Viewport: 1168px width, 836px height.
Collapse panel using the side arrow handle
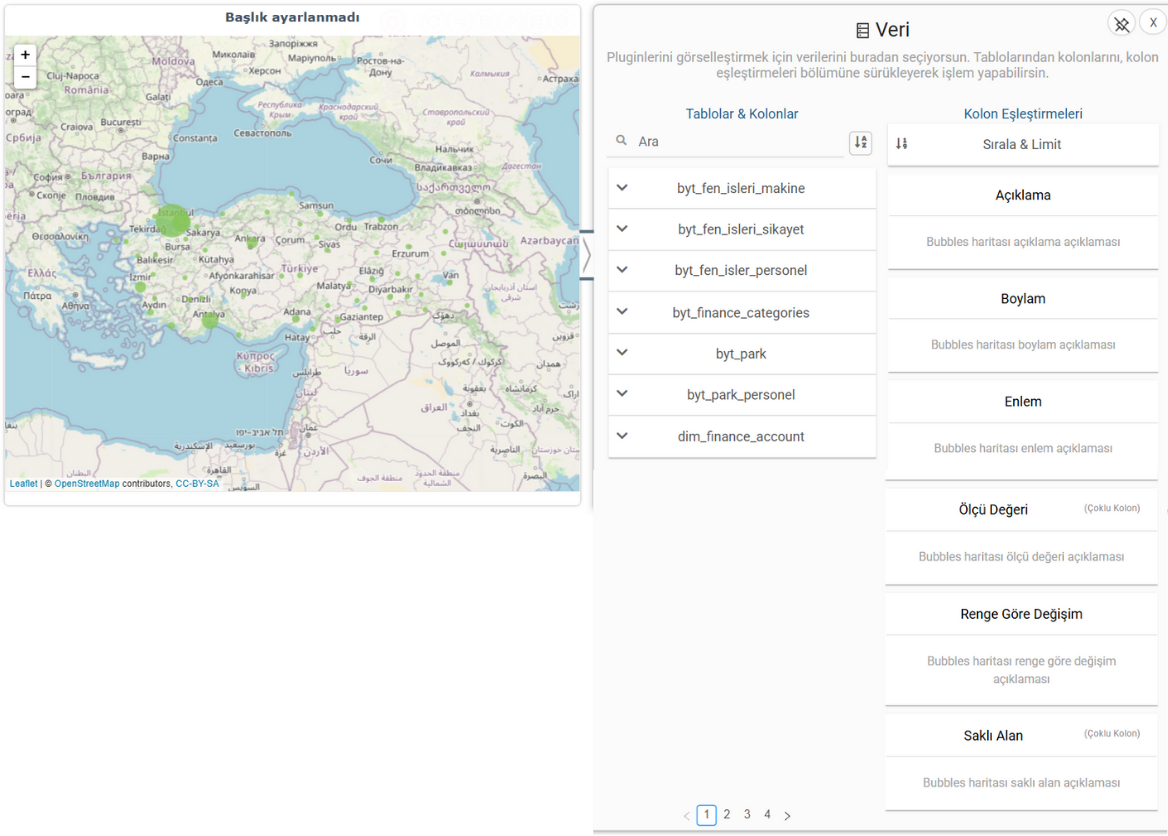click(586, 256)
